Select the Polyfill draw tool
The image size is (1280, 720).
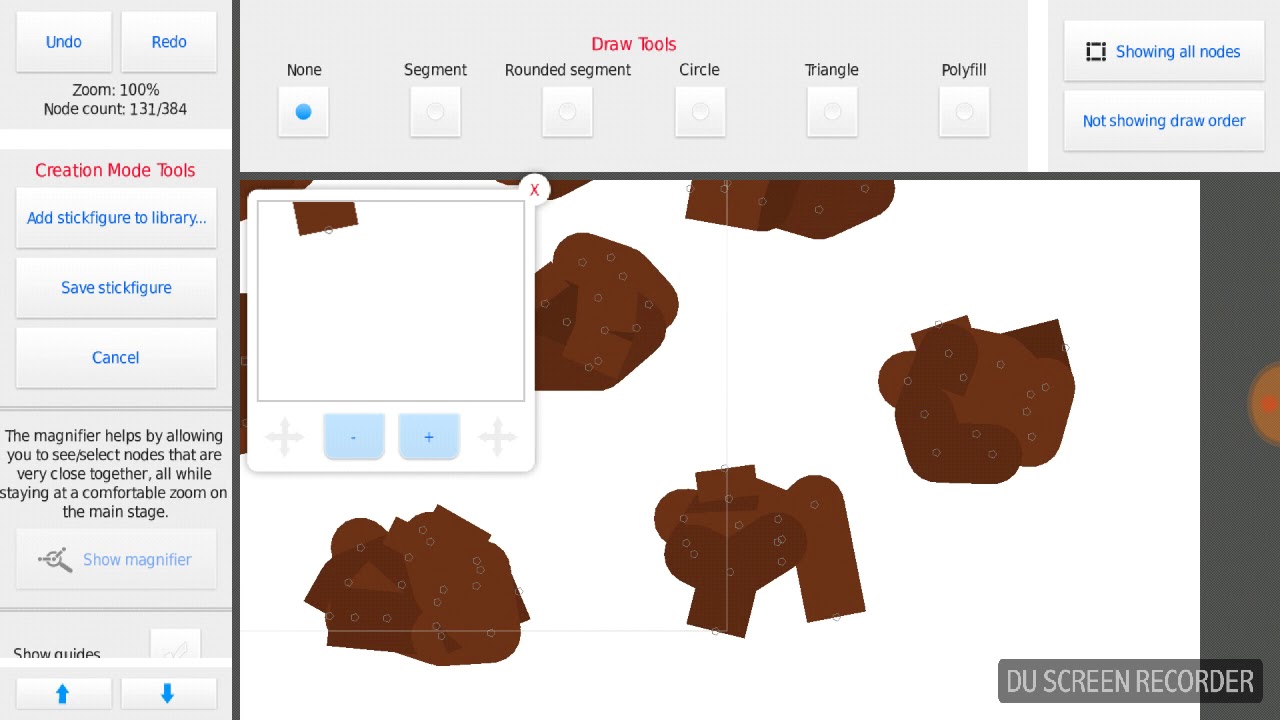tap(964, 112)
